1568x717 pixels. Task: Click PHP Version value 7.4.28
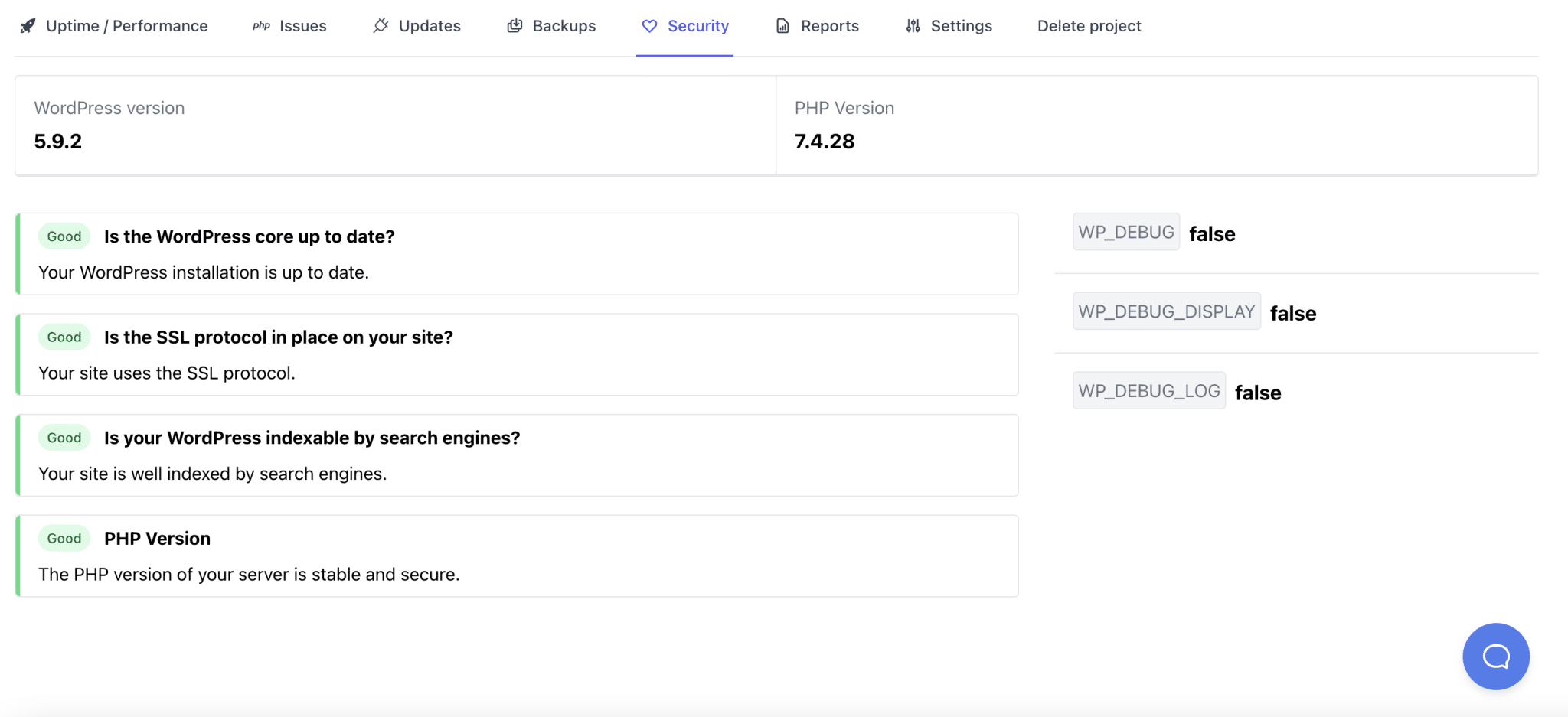click(x=825, y=142)
